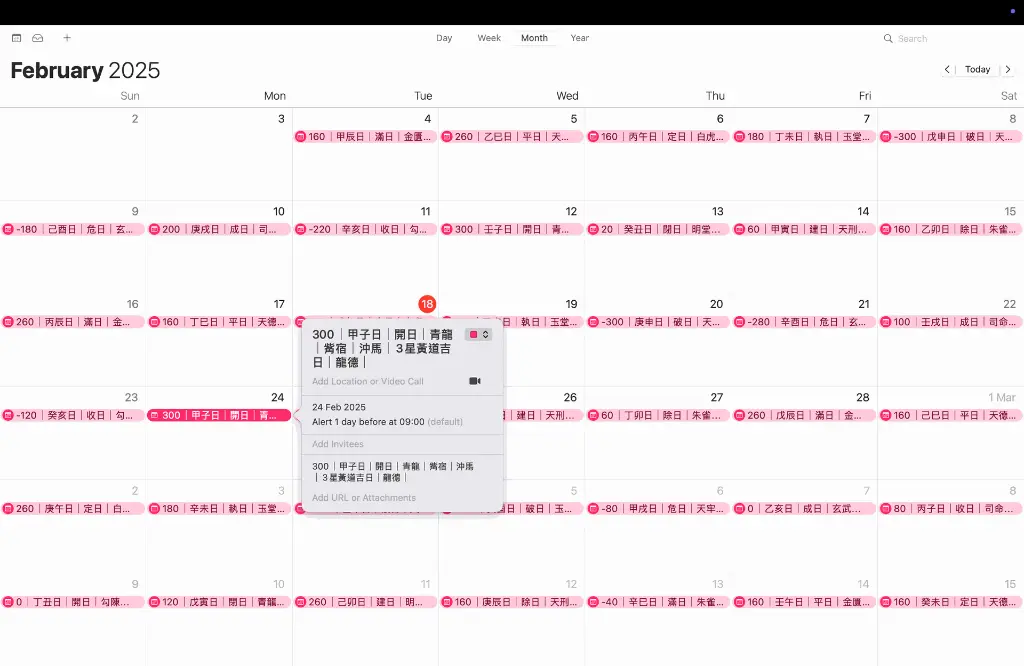Switch to Day view
Screen dimensions: 1024x666
pos(444,38)
